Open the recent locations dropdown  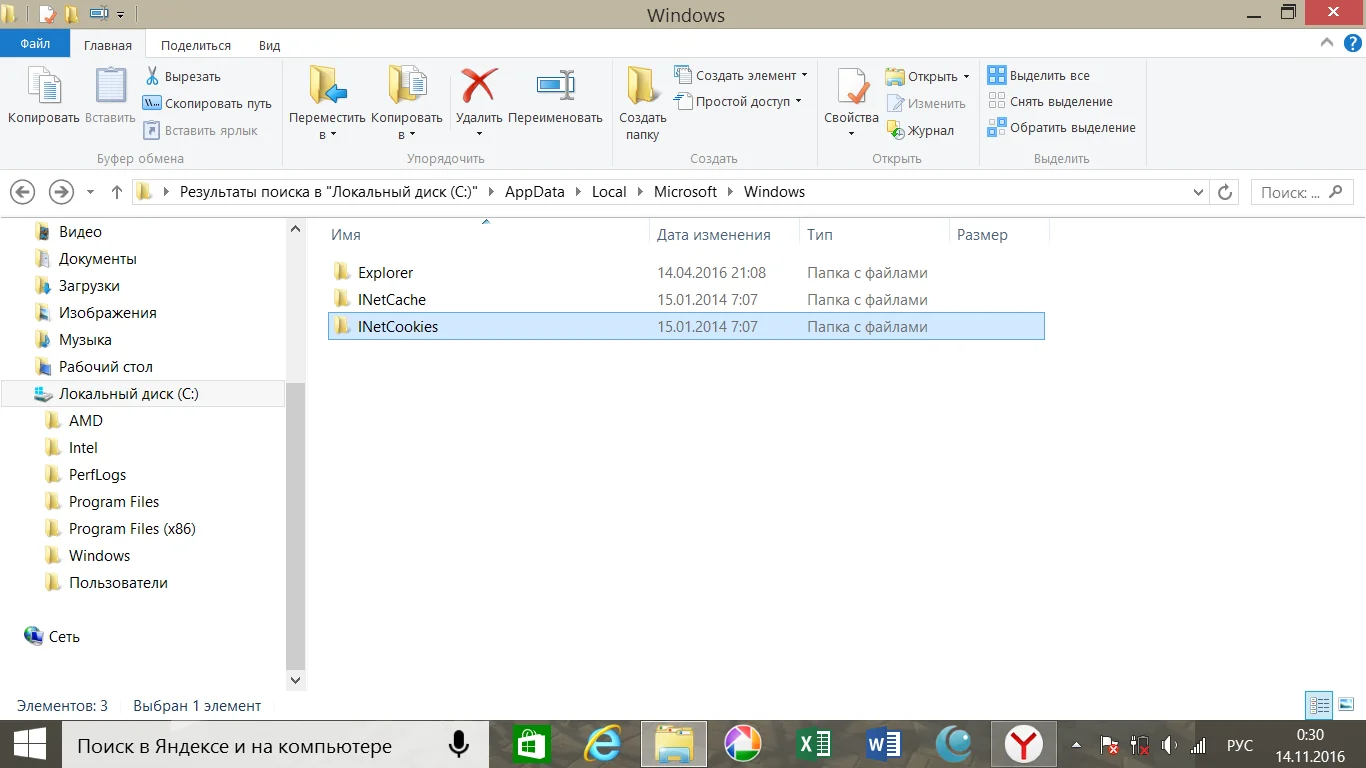pos(90,192)
